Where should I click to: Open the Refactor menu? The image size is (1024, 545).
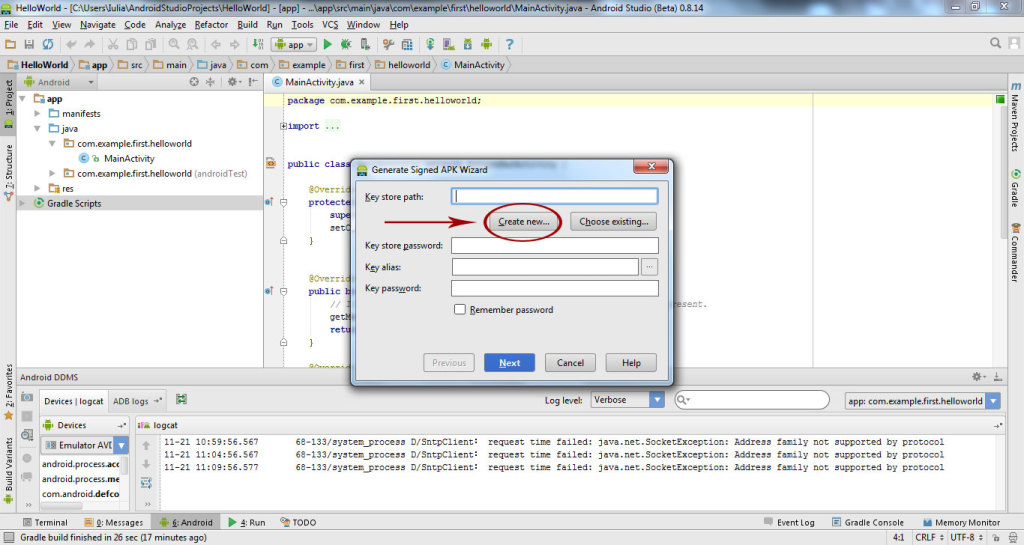[211, 25]
